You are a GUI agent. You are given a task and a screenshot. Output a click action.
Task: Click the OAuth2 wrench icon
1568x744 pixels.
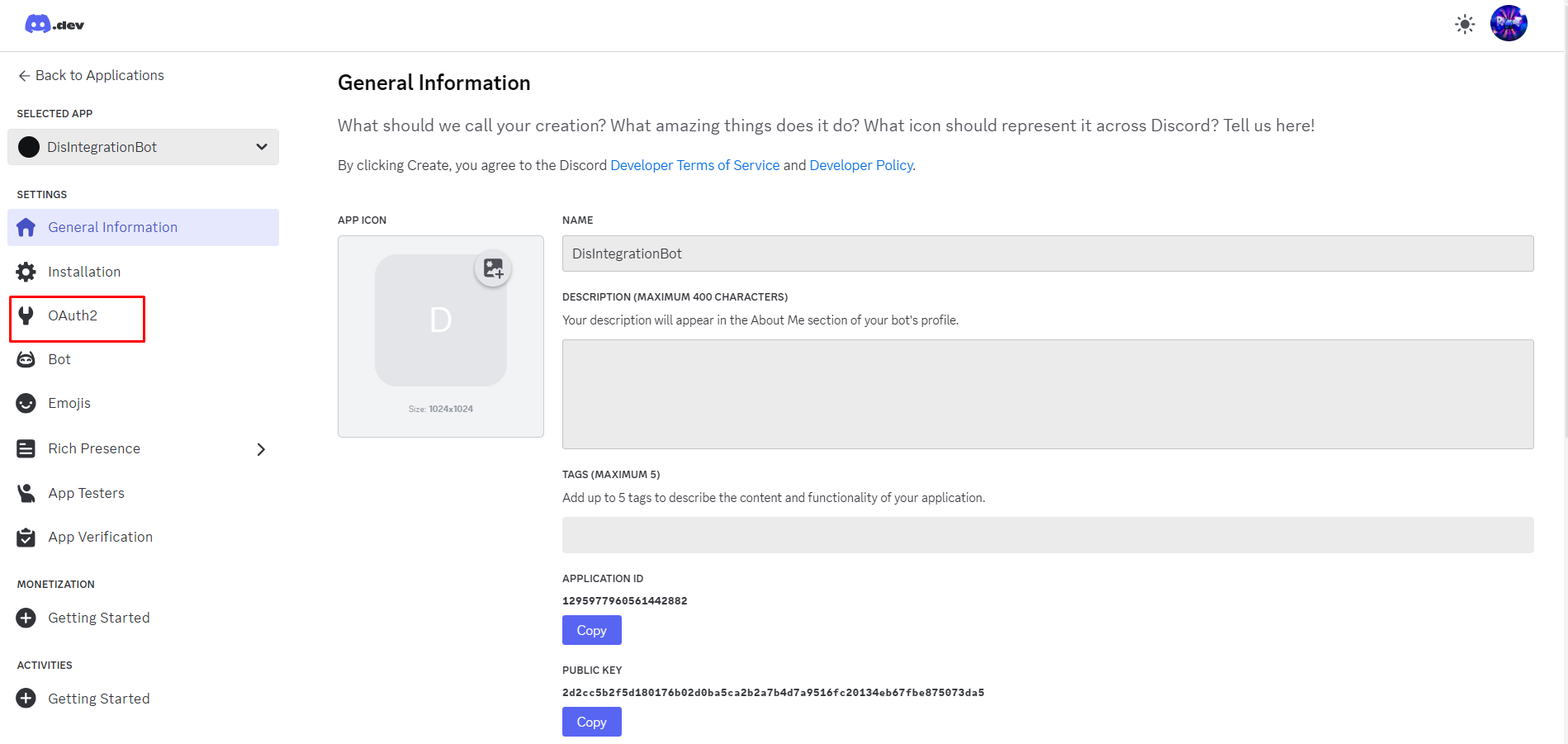point(26,315)
